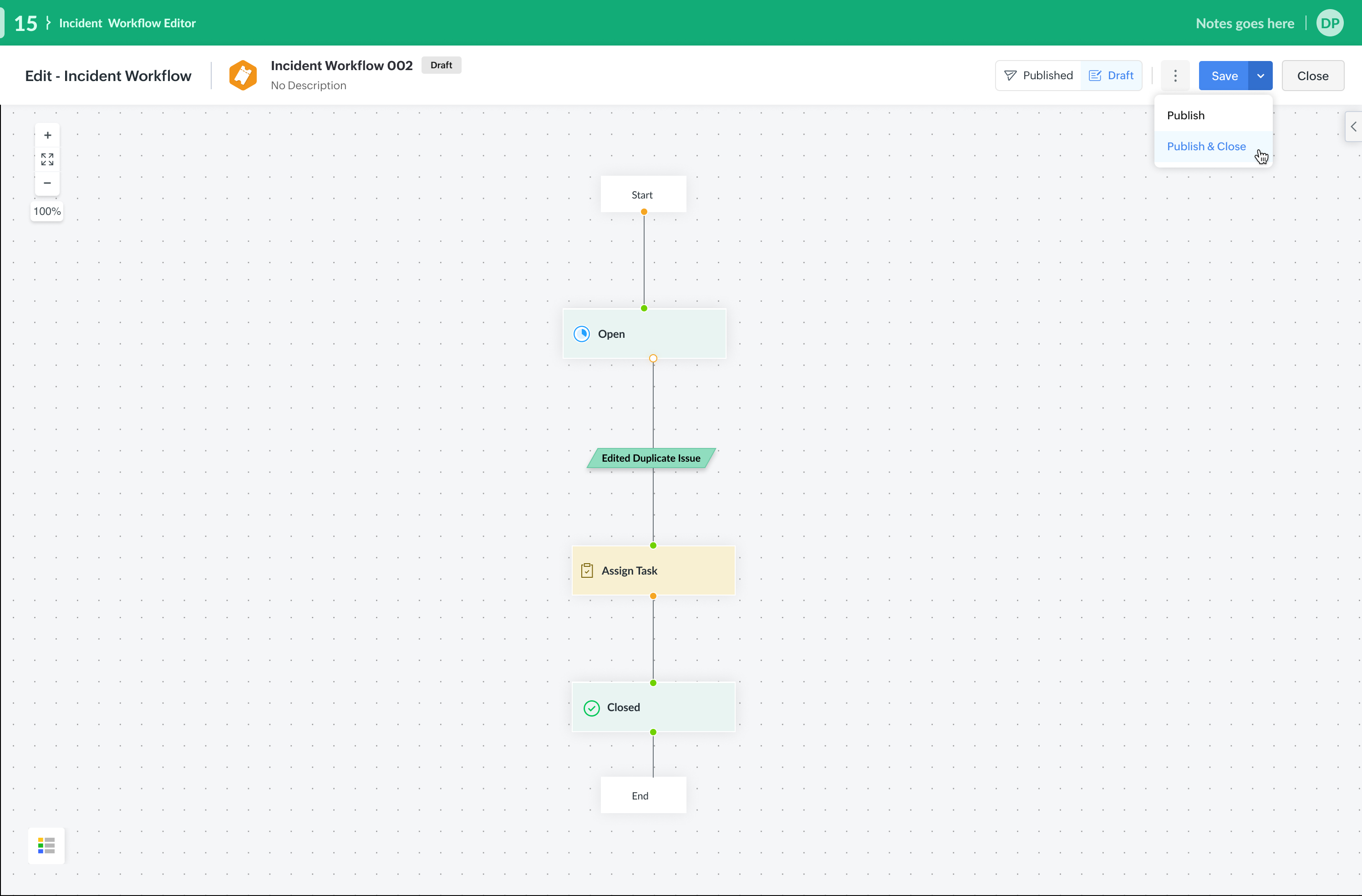Click the orange workflow ticket icon
1362x896 pixels.
click(243, 75)
